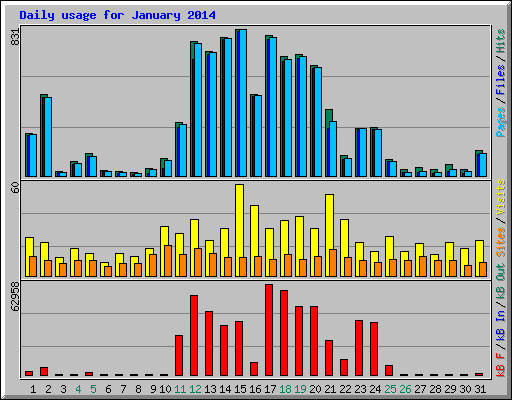This screenshot has height=400, width=512.
Task: Click the orange sites bar for day 12
Action: coord(198,262)
